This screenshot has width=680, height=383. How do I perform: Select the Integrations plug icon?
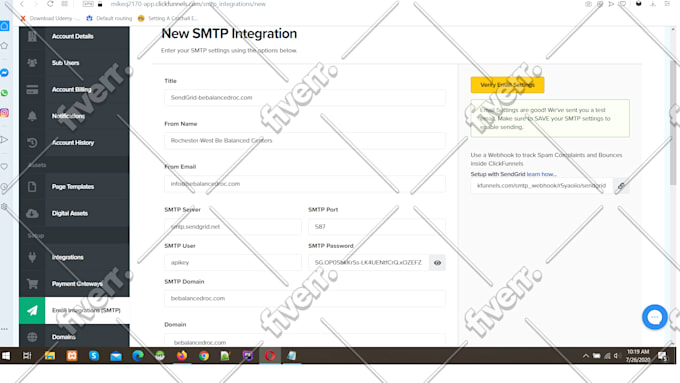pyautogui.click(x=32, y=257)
